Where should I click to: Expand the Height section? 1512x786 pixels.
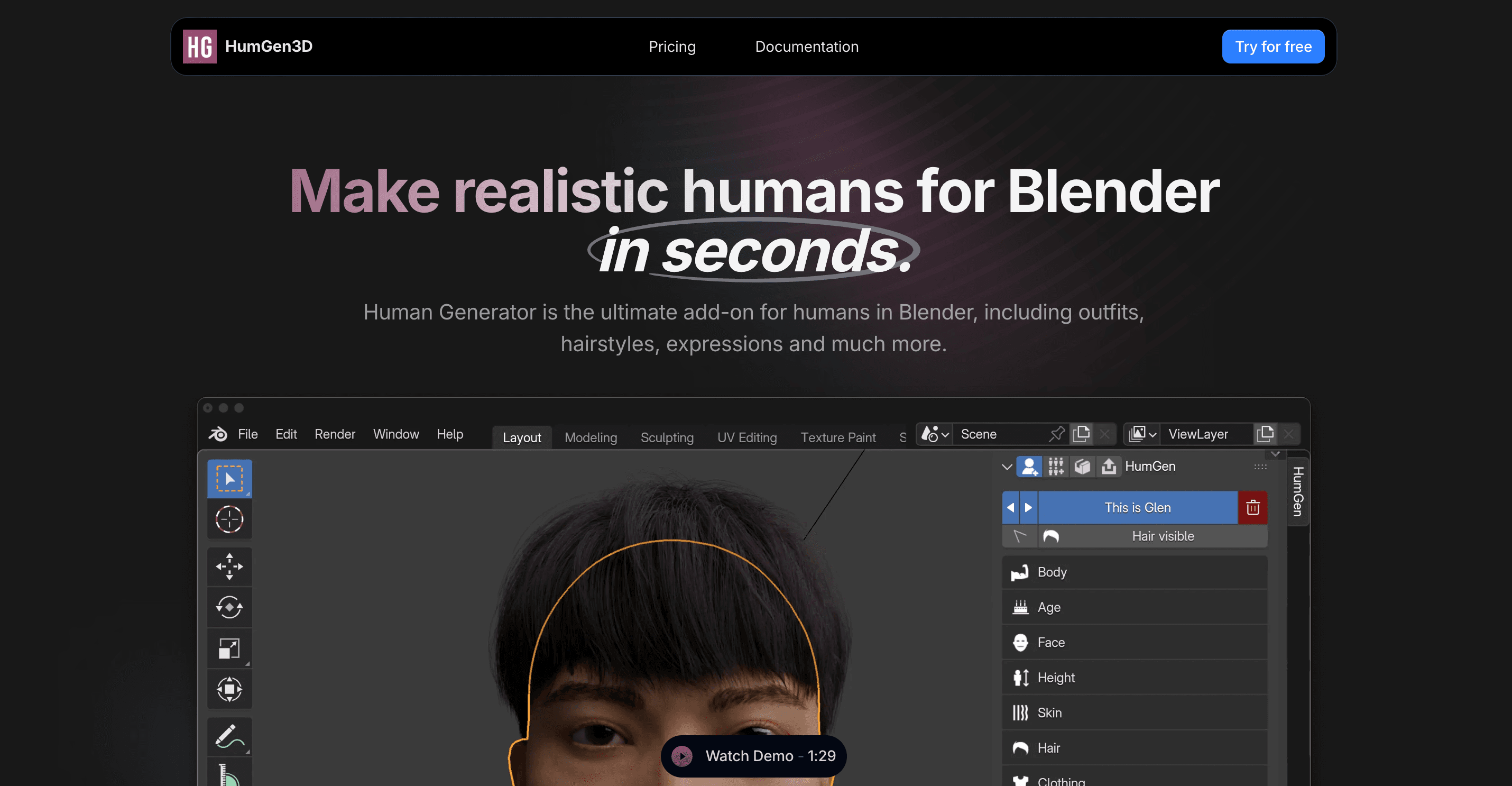pyautogui.click(x=1135, y=678)
